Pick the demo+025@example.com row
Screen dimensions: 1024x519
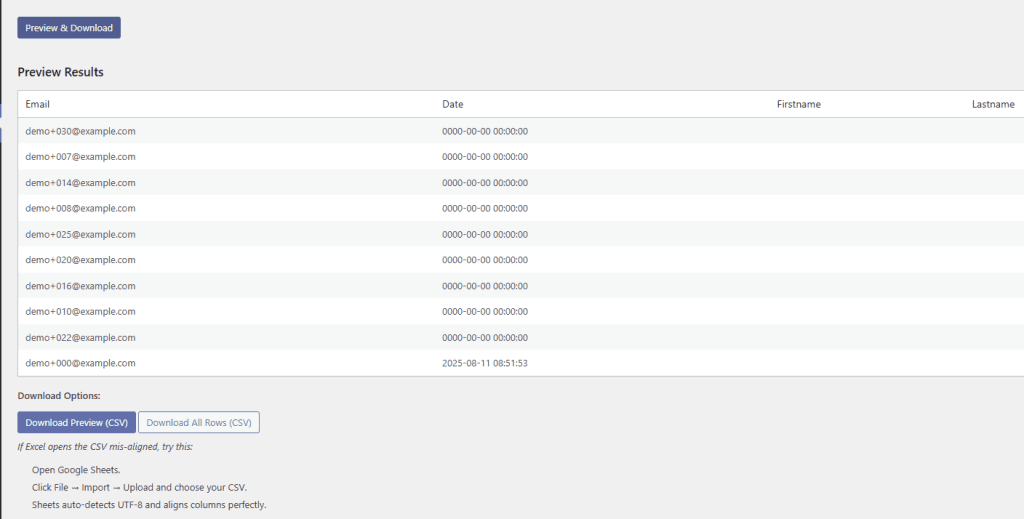coord(80,234)
